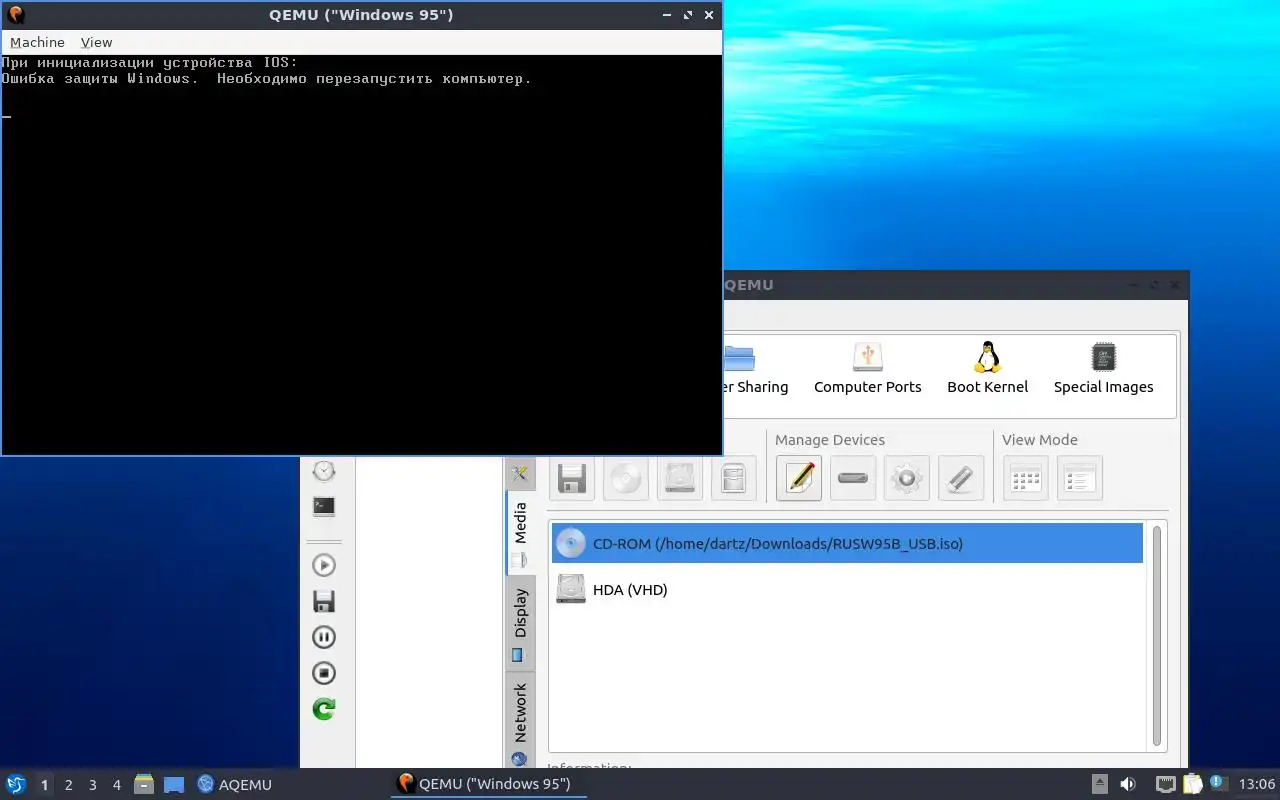Save VM state with floppy icon in sidebar

point(324,601)
